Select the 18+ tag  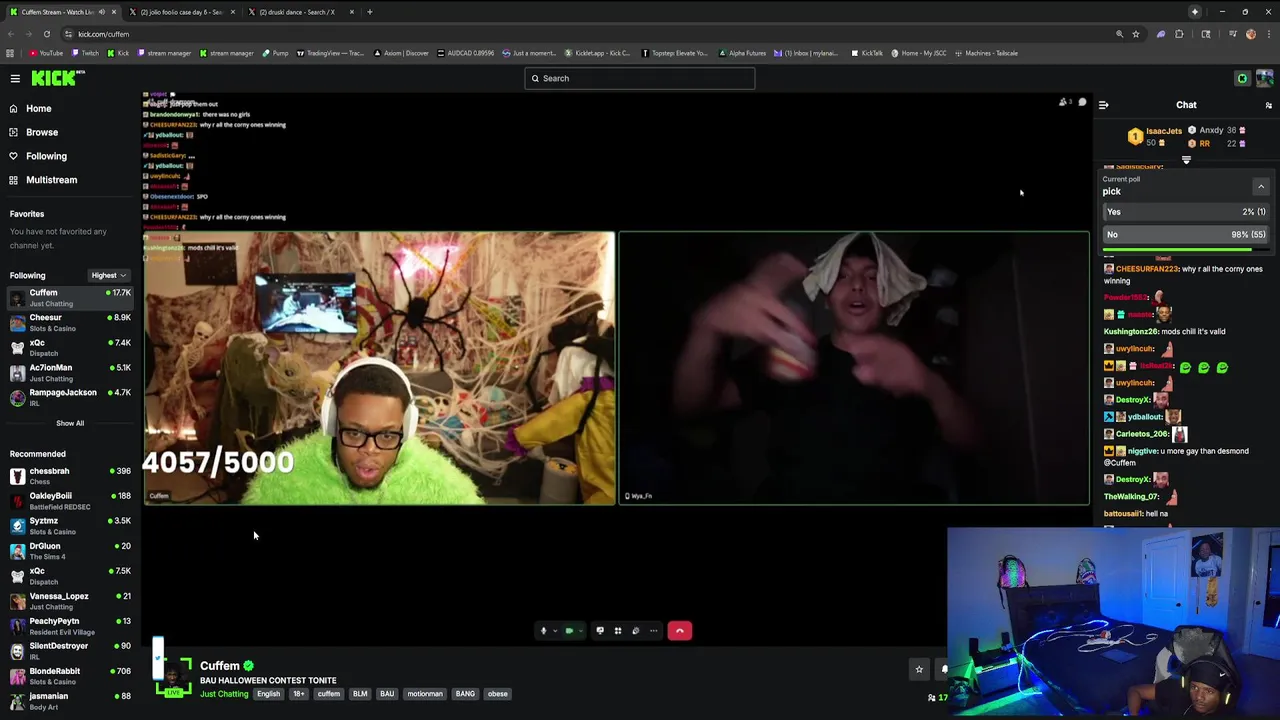[298, 694]
